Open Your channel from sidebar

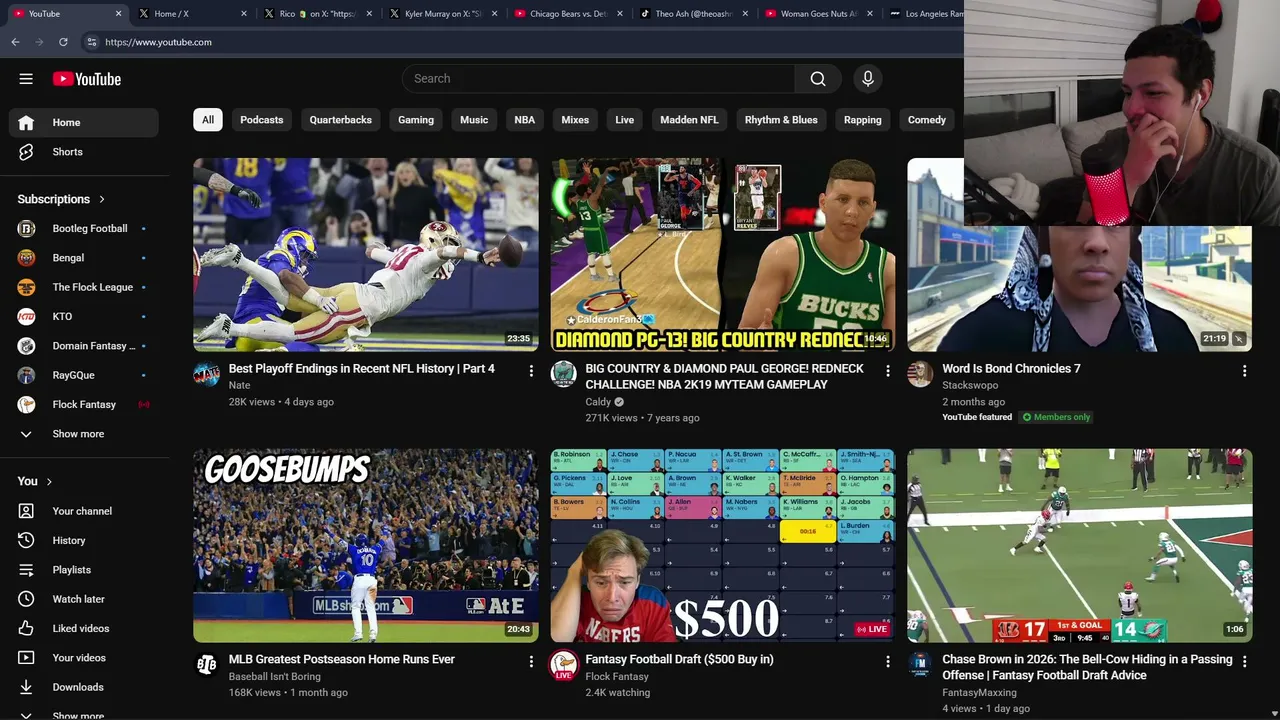[84, 511]
